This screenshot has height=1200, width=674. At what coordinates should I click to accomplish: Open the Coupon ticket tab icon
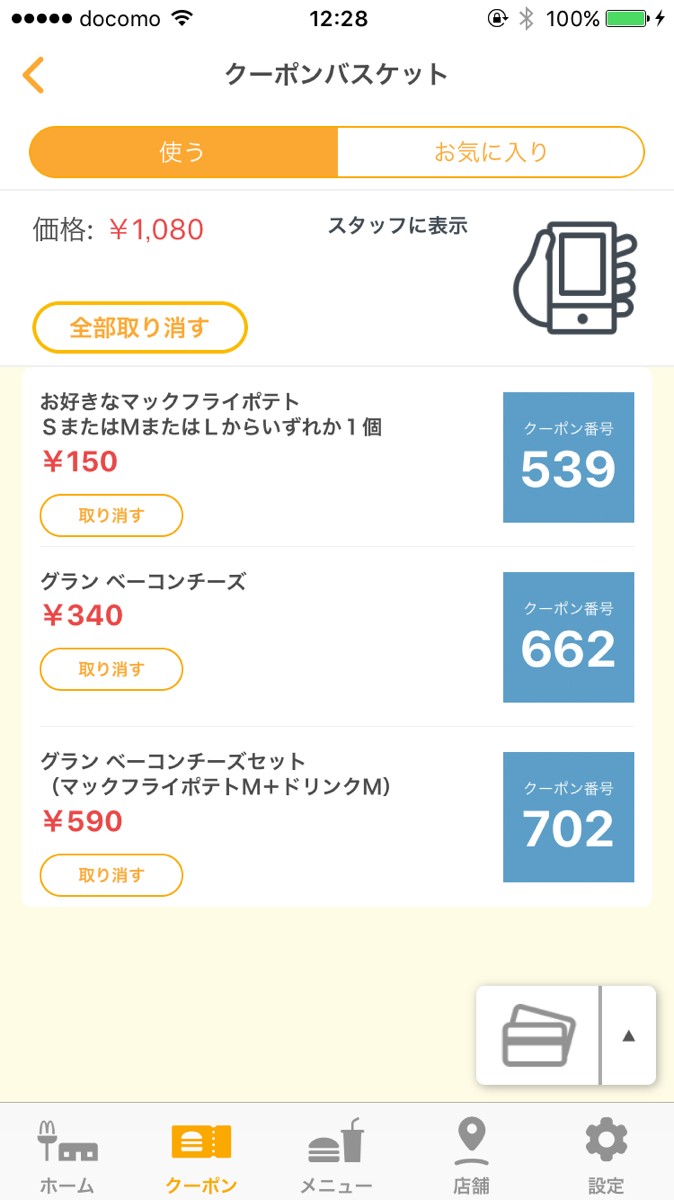tap(201, 1142)
